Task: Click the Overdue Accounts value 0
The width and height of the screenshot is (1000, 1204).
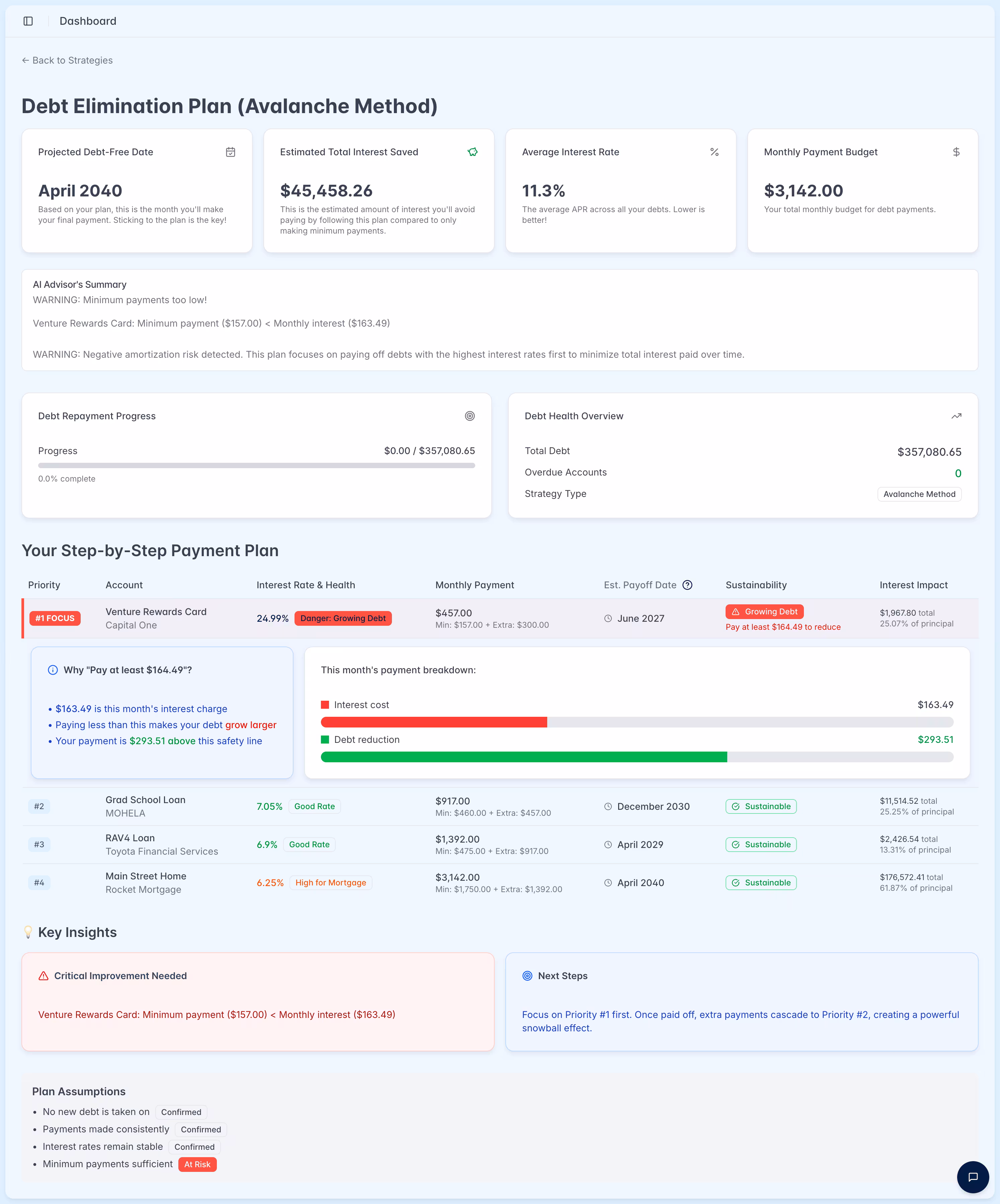Action: pos(957,474)
